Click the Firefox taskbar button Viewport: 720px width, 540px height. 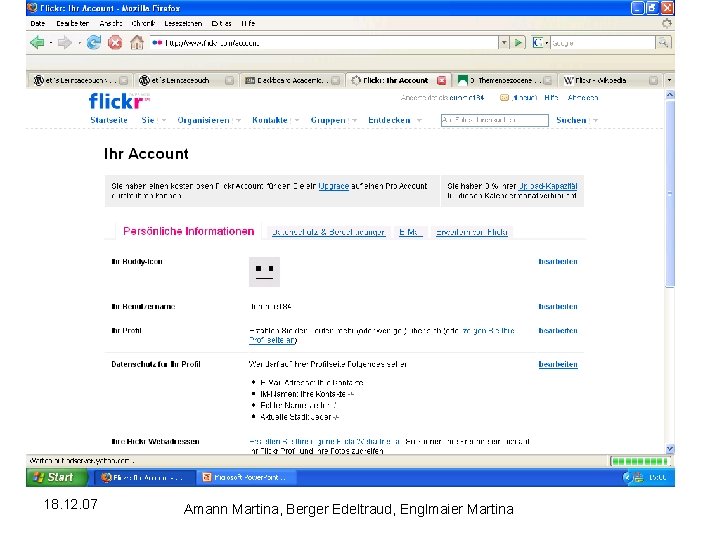[x=144, y=478]
